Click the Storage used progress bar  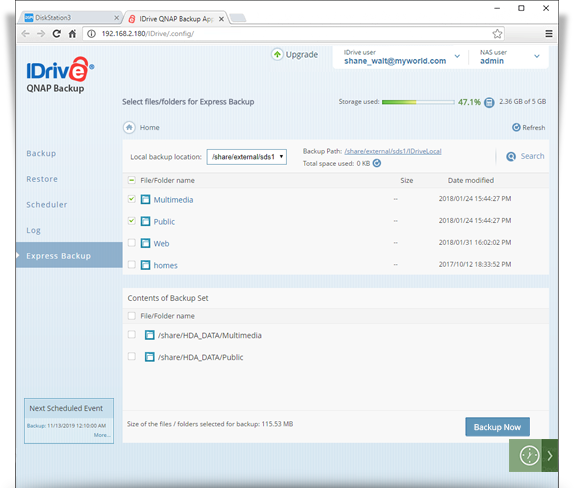point(418,102)
